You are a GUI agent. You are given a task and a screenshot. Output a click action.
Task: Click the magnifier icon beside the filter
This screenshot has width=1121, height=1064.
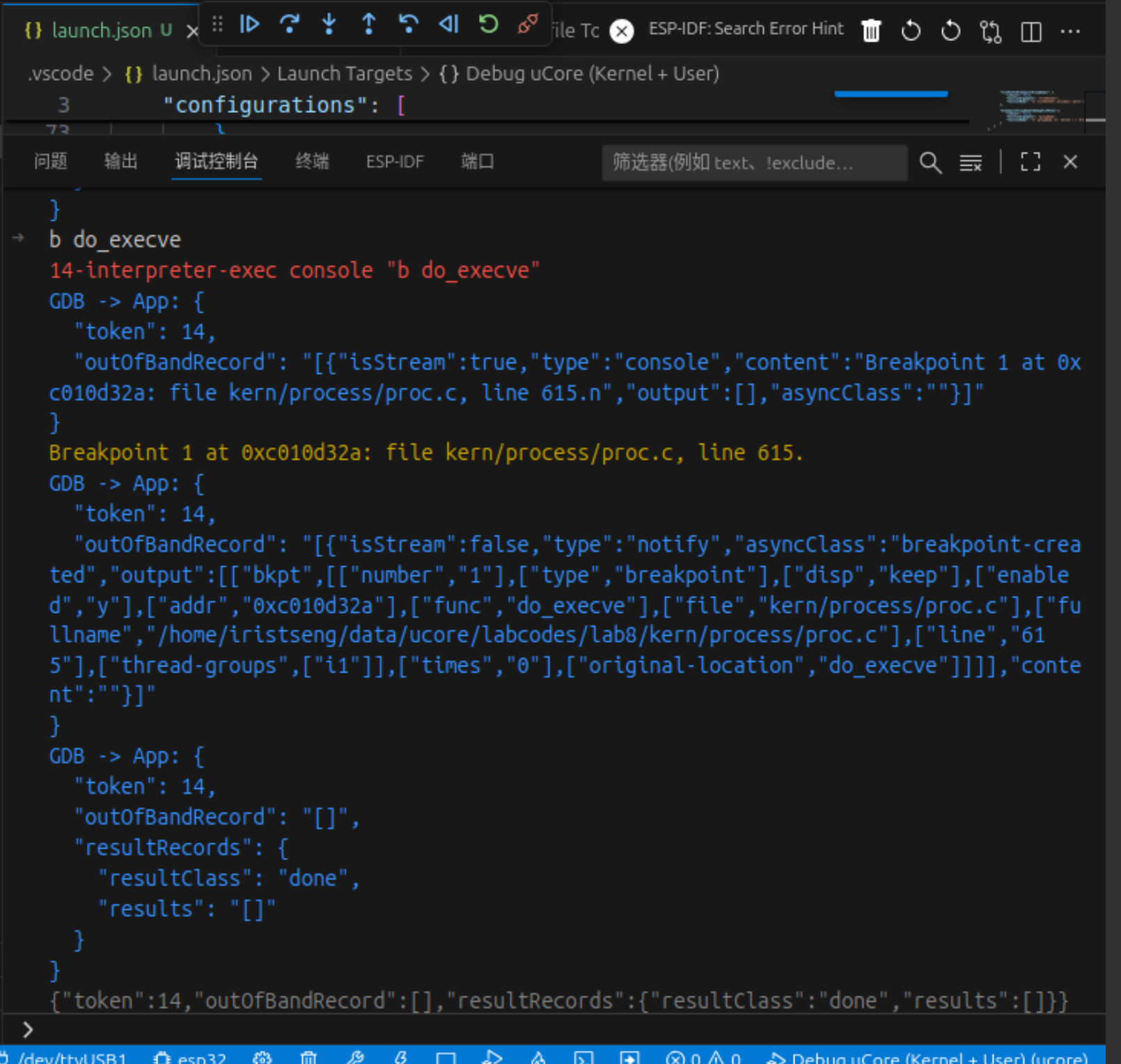click(x=930, y=162)
